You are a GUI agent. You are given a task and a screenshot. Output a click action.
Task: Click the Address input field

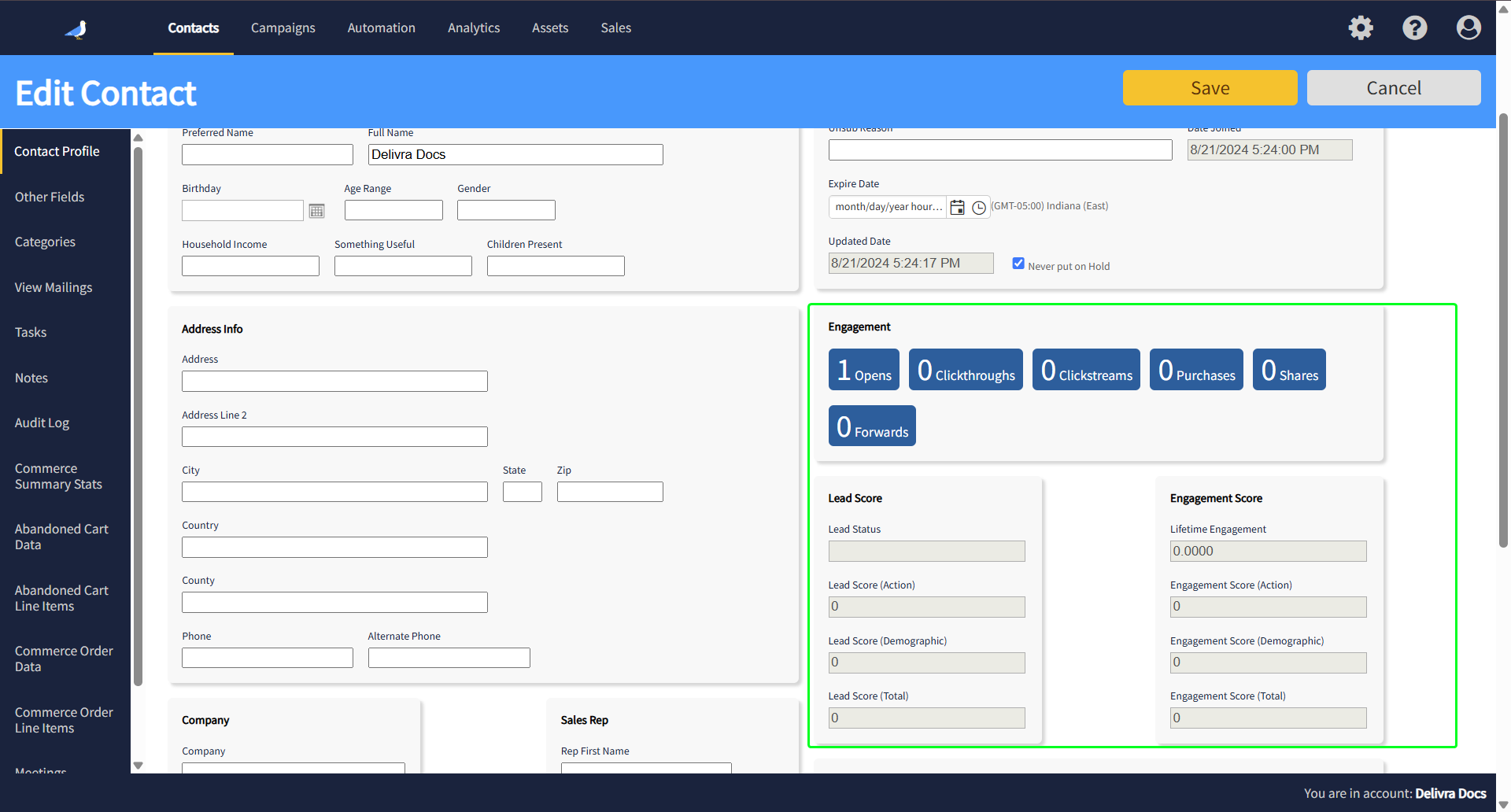334,381
